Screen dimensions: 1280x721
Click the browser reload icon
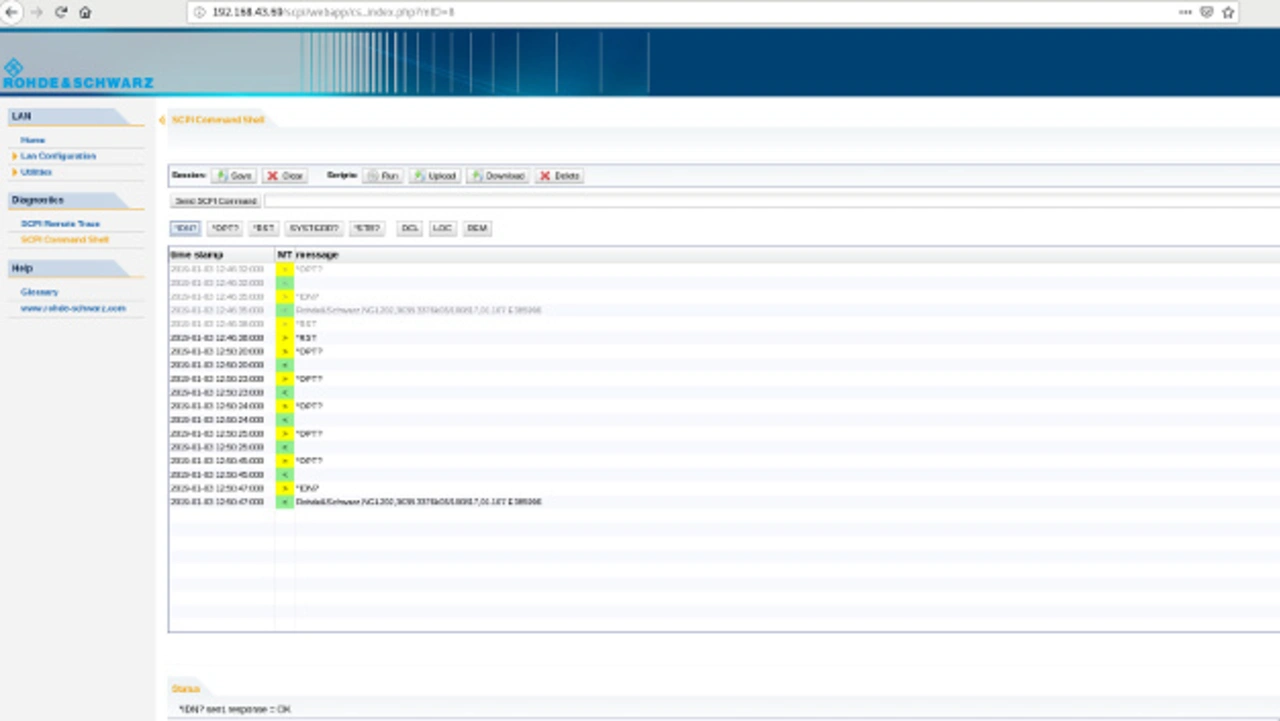point(61,12)
